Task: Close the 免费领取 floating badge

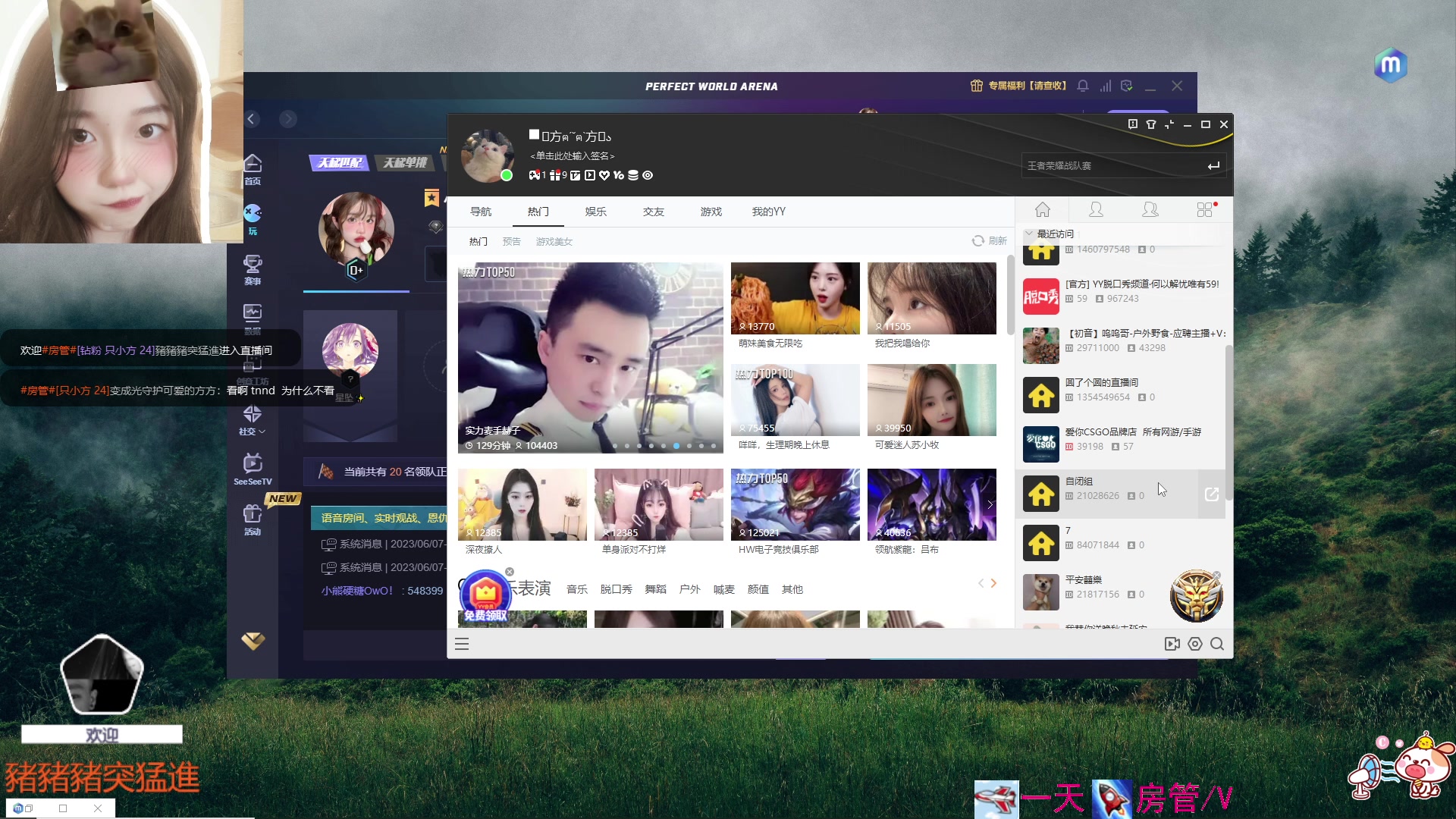Action: point(510,572)
